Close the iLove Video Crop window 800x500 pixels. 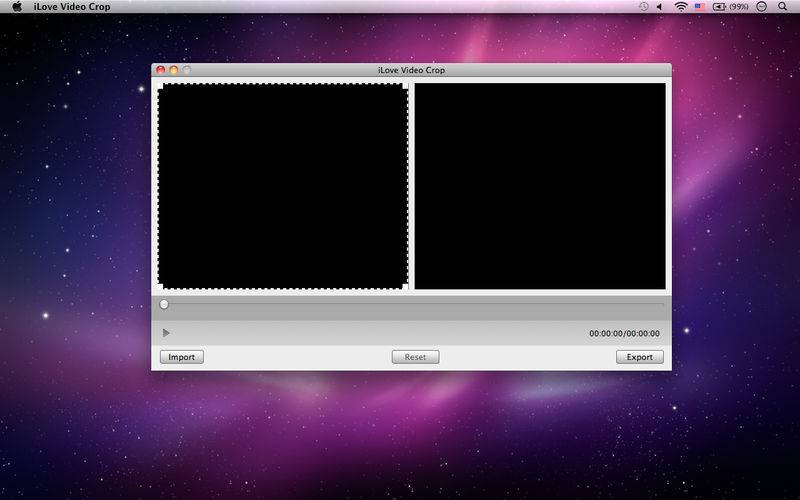coord(161,70)
